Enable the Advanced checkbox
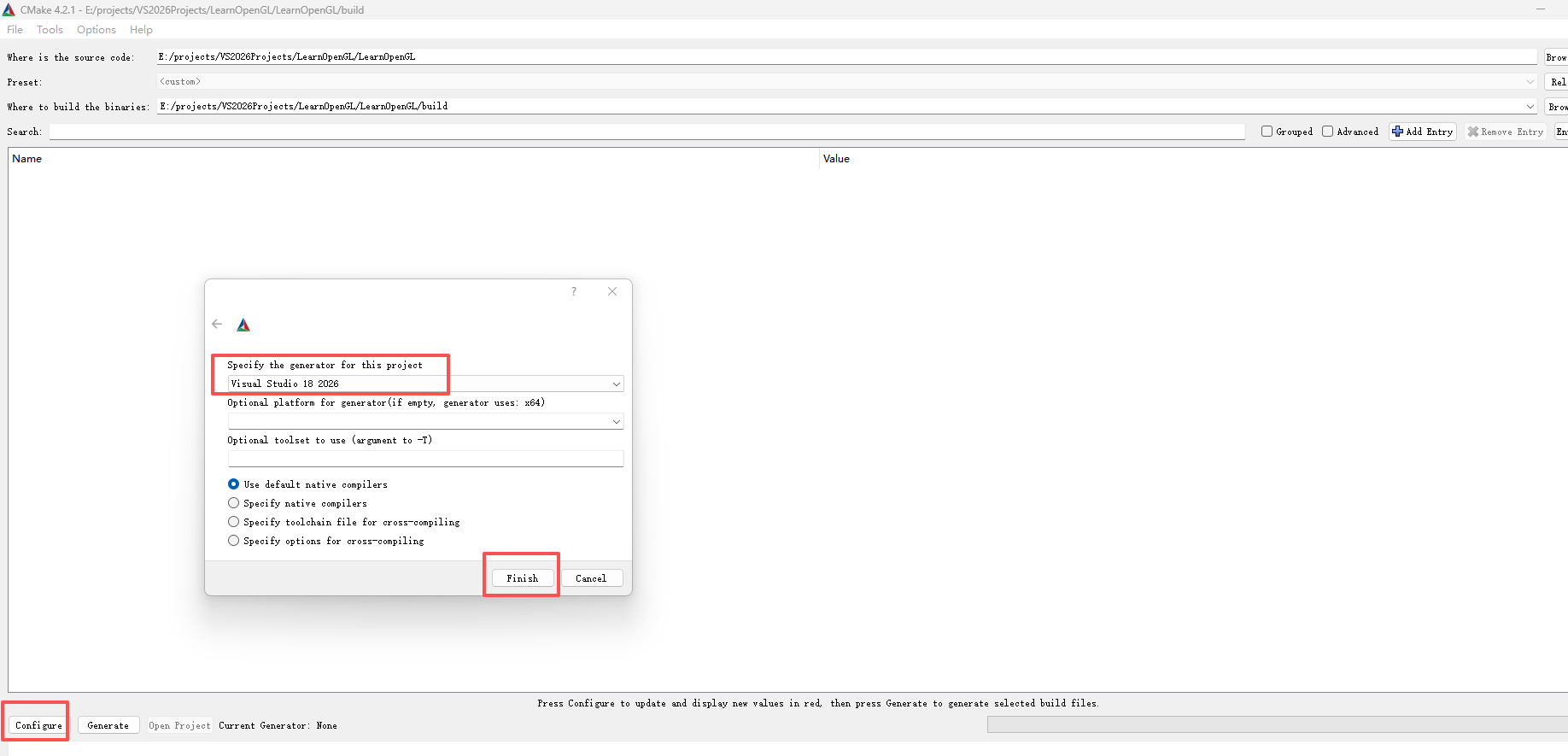The height and width of the screenshot is (756, 1568). pos(1327,132)
